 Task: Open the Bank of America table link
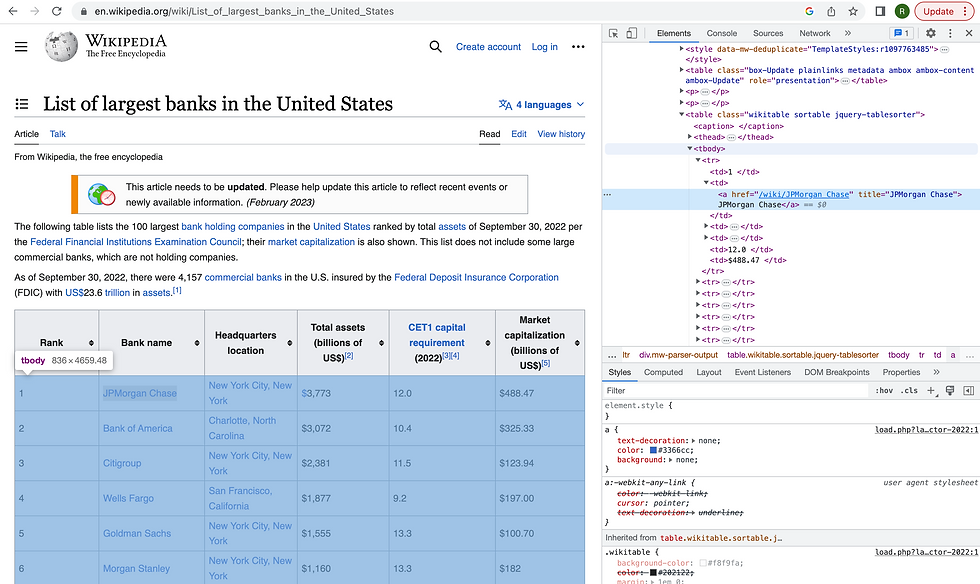[x=138, y=428]
